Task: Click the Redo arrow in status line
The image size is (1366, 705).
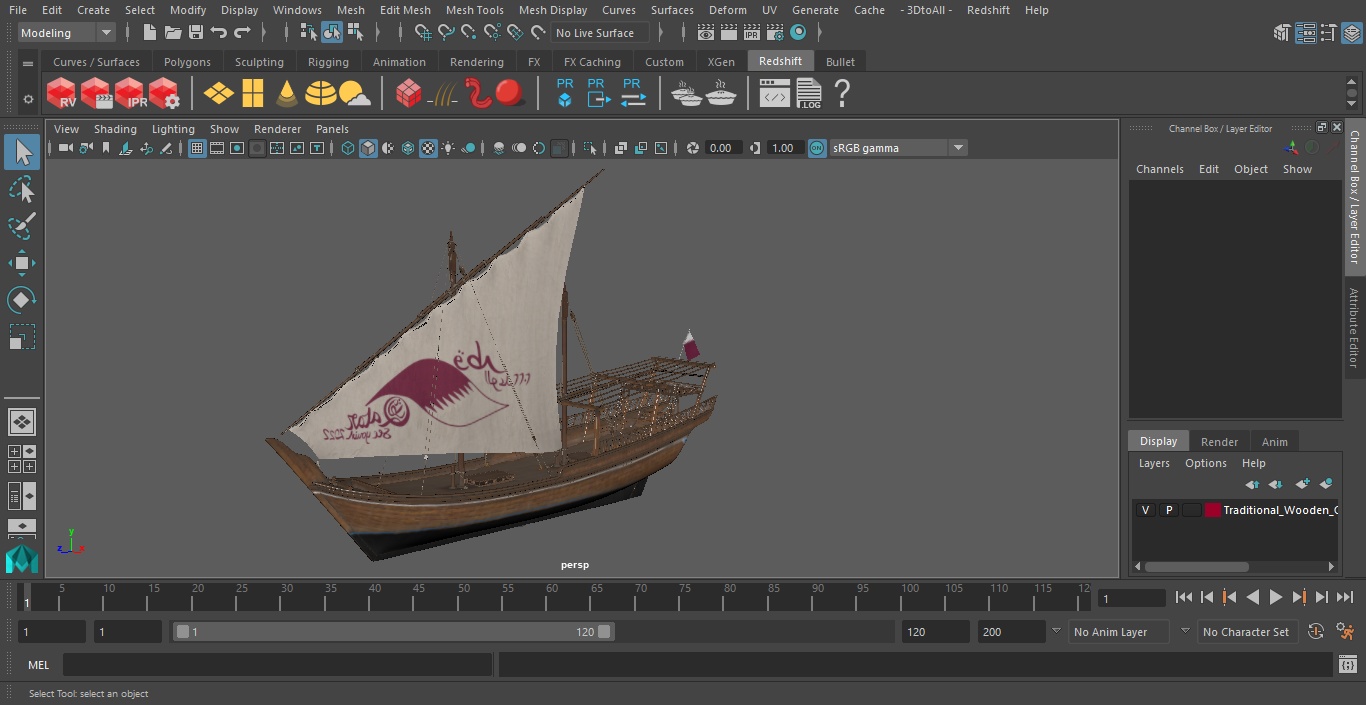Action: (242, 33)
